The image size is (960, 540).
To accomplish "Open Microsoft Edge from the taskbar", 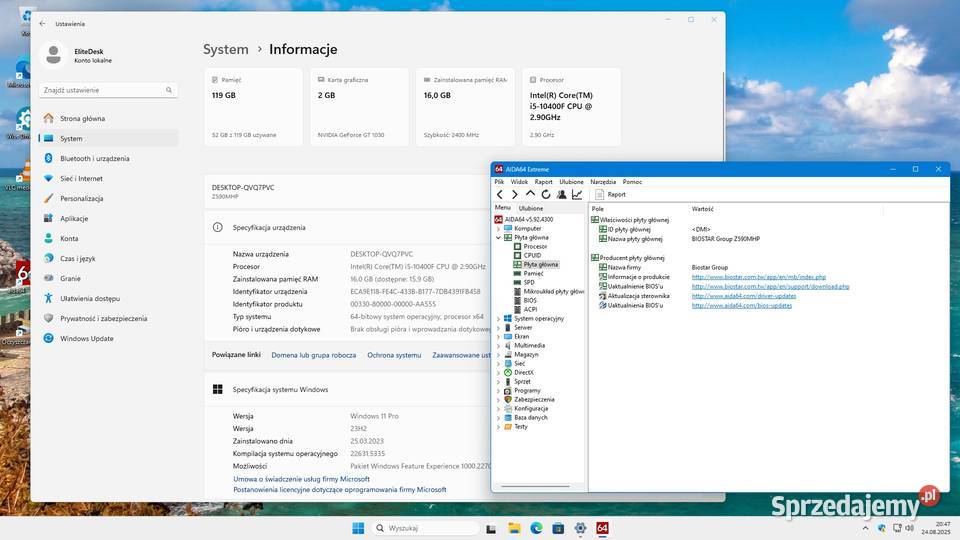I will pyautogui.click(x=536, y=528).
